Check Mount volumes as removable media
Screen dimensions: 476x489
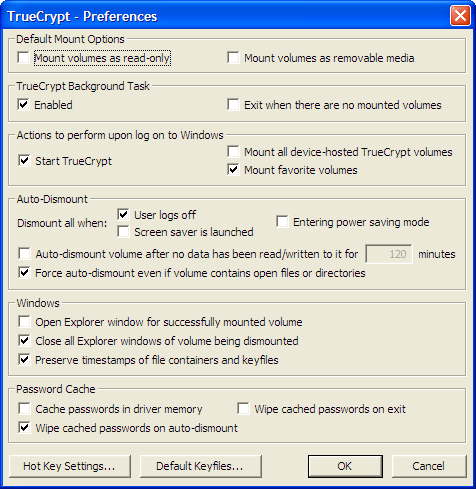point(233,57)
